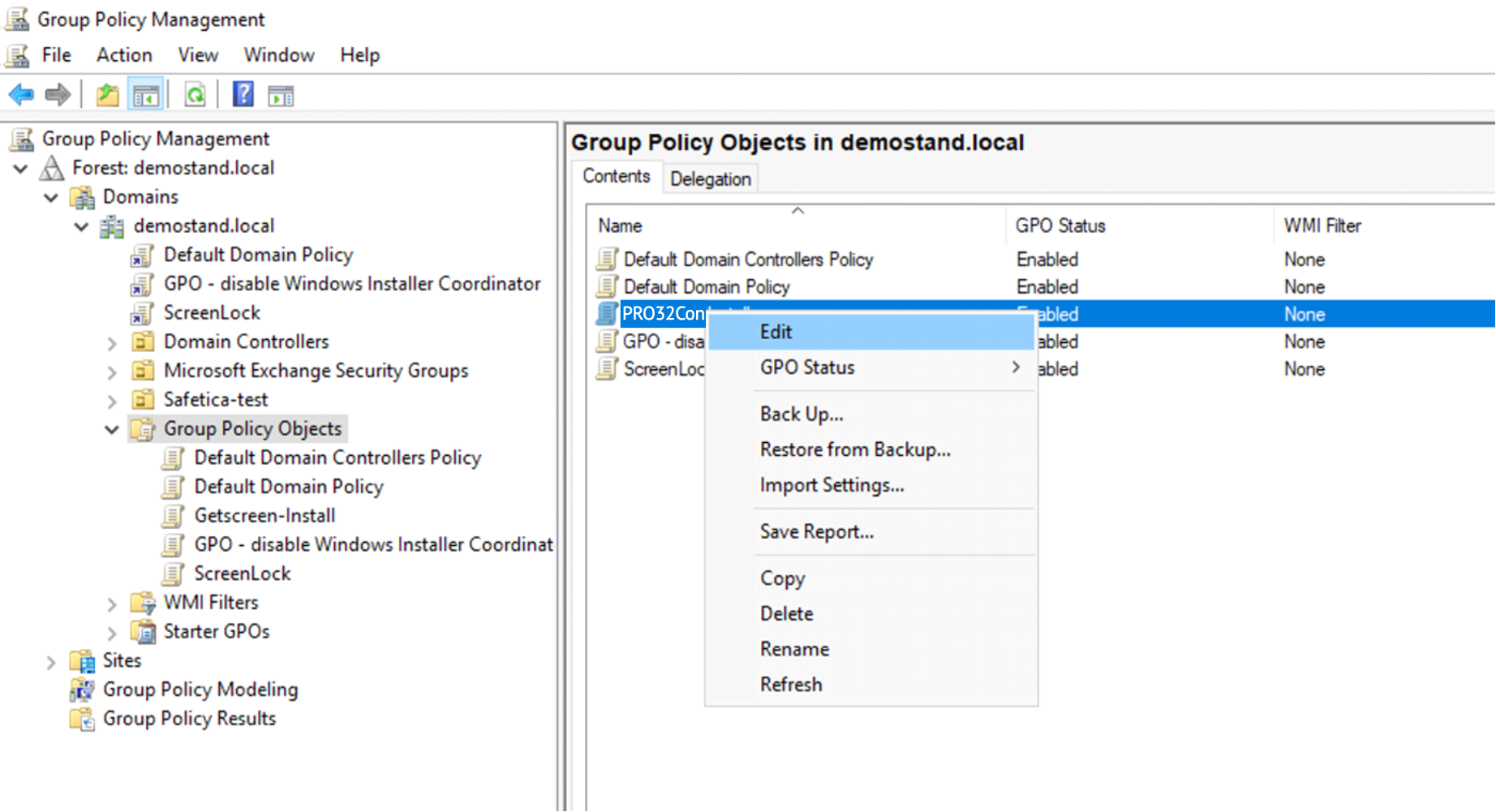This screenshot has width=1496, height=812.
Task: Toggle Show/Hide Console Tree toolbar icon
Action: (x=146, y=95)
